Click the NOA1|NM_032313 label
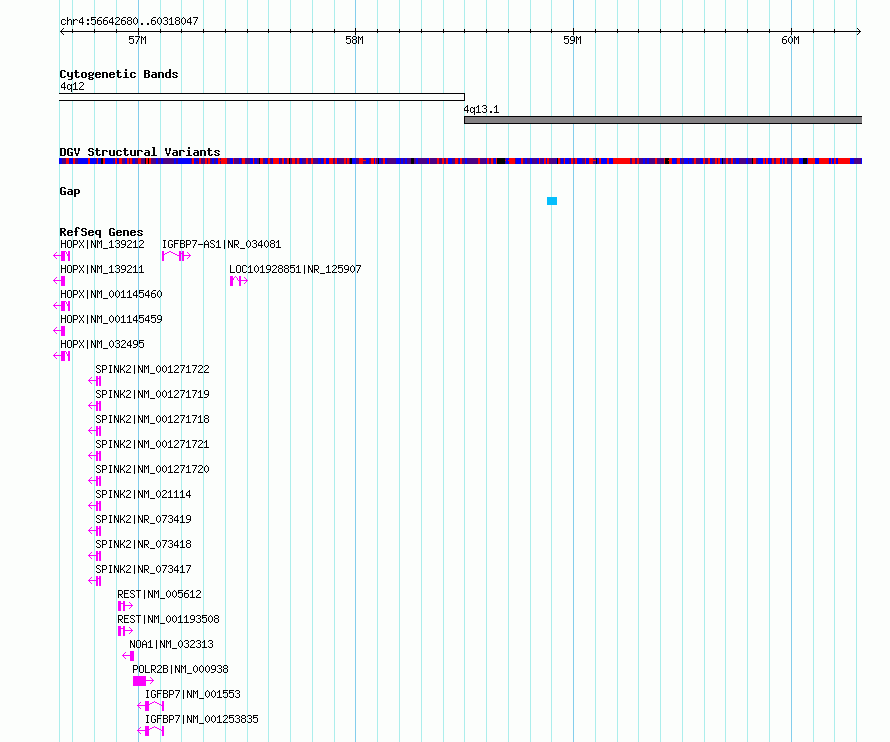 [x=171, y=644]
